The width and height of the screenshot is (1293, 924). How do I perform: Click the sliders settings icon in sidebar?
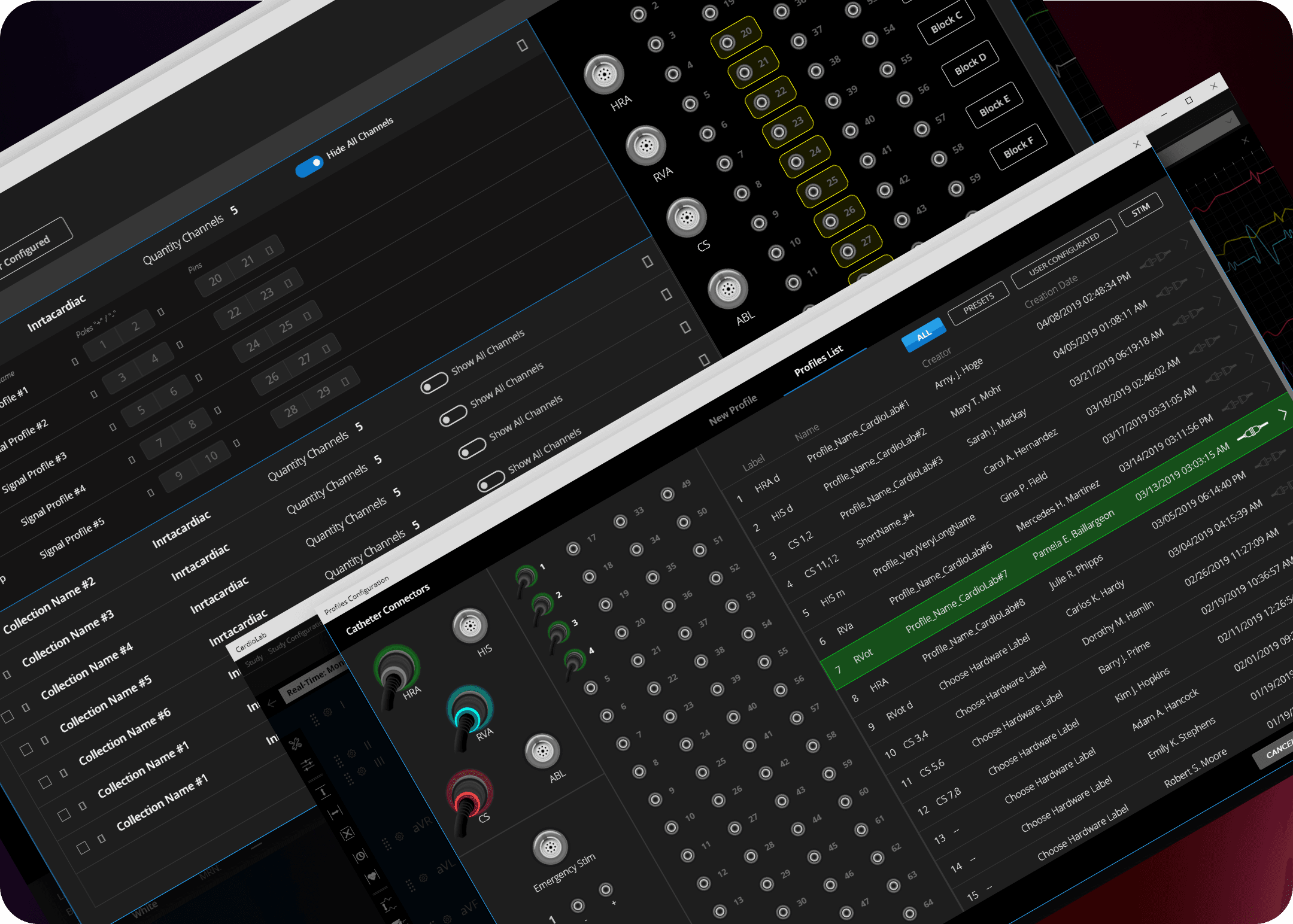(307, 764)
